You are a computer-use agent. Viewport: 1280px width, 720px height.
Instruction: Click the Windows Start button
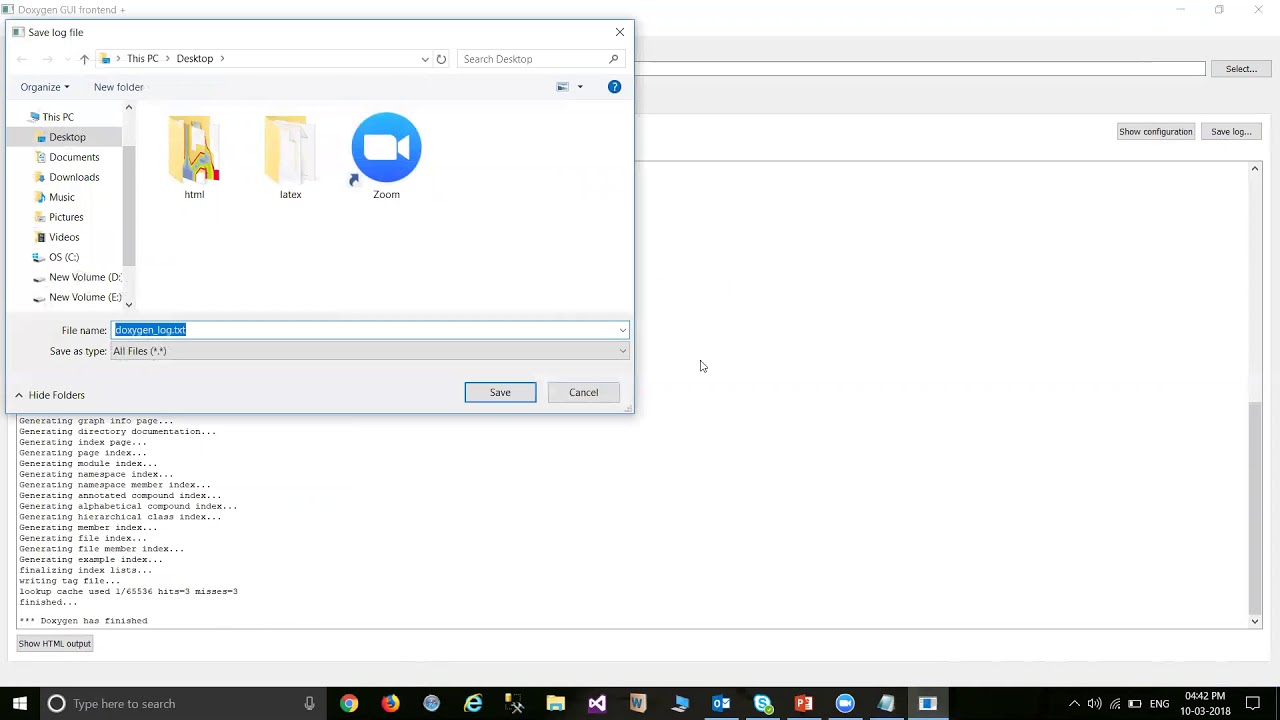[x=20, y=704]
